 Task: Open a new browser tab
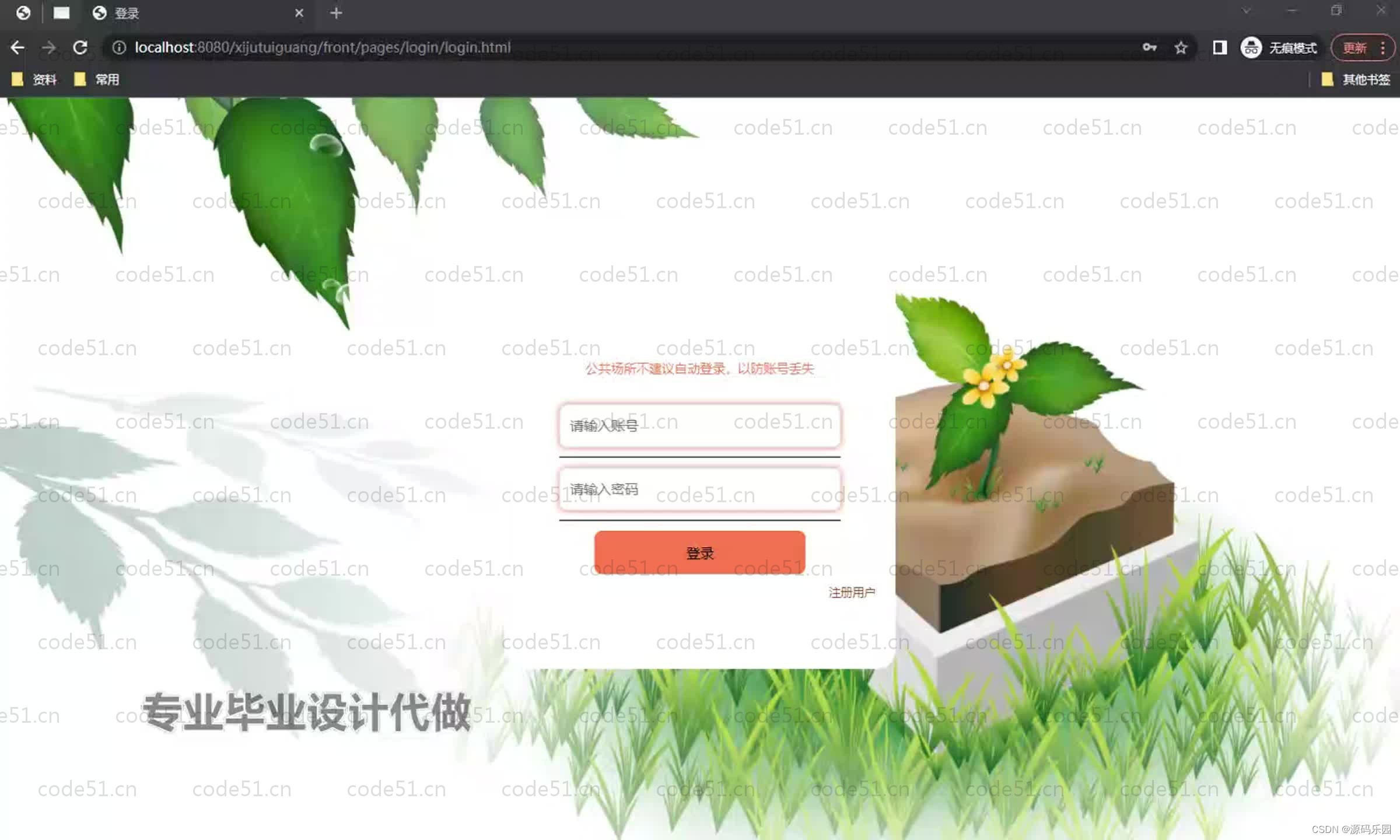coord(336,13)
